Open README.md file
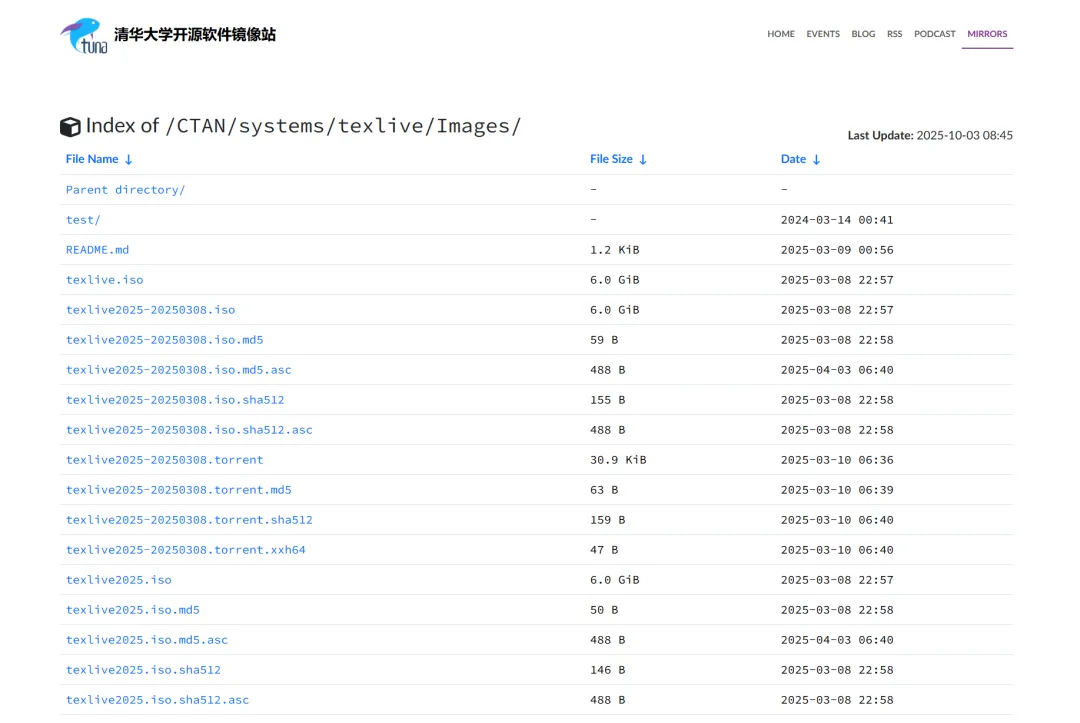1080x723 pixels. (x=97, y=250)
